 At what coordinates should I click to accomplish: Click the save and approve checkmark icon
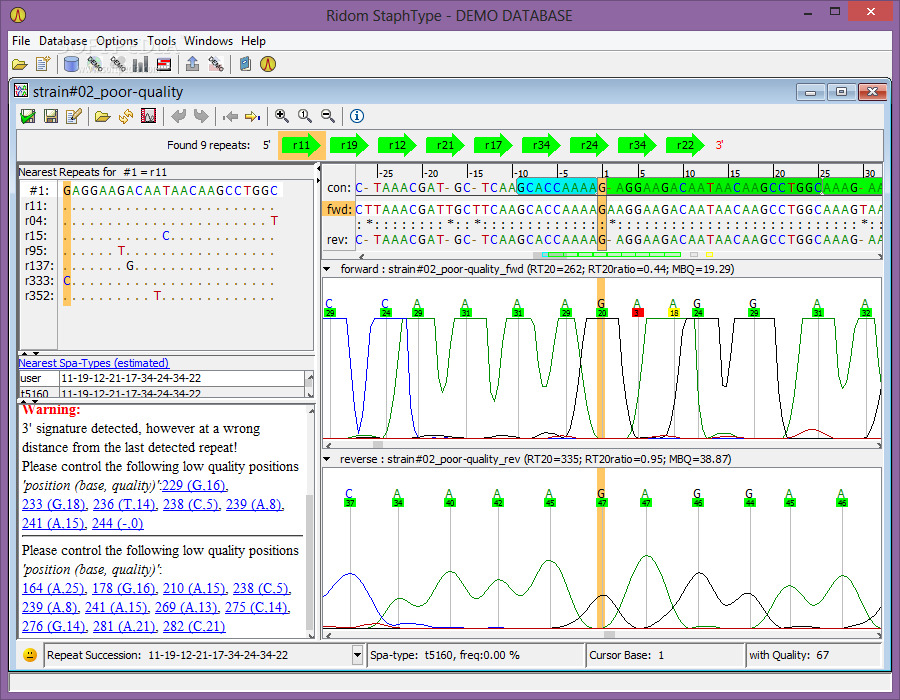pos(28,116)
